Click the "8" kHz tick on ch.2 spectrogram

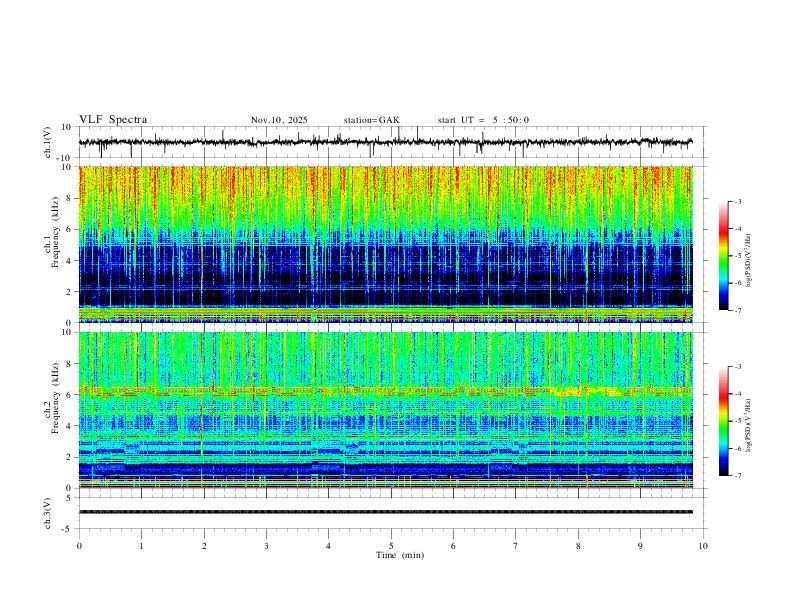tap(69, 364)
